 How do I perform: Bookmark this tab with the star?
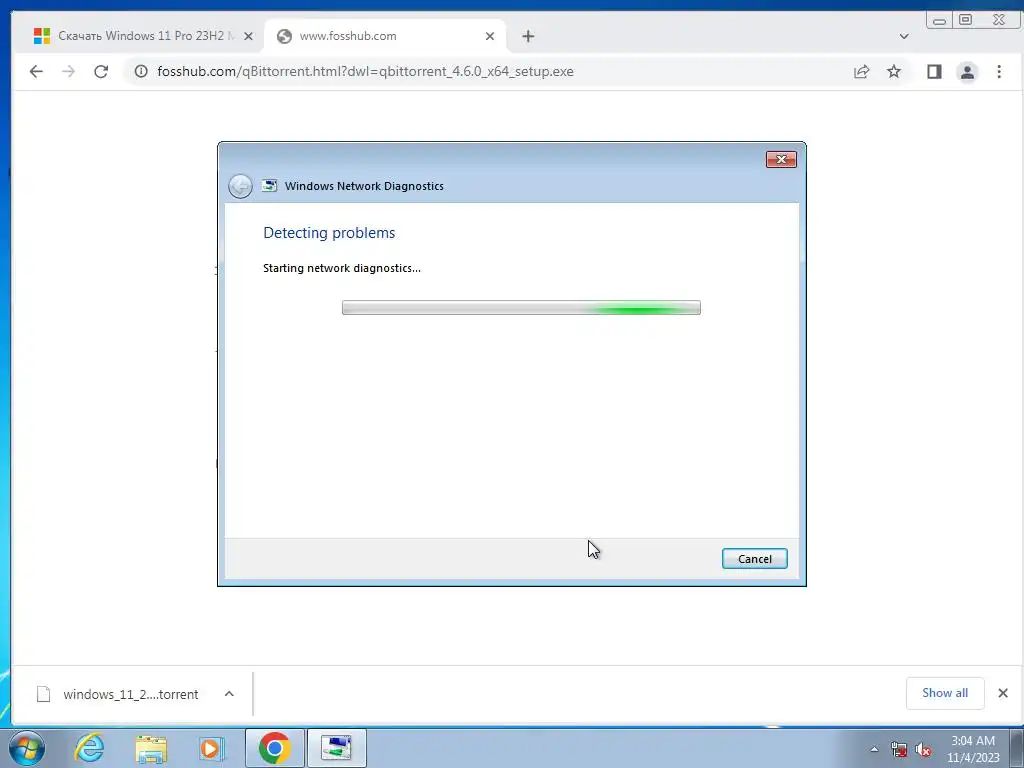894,72
